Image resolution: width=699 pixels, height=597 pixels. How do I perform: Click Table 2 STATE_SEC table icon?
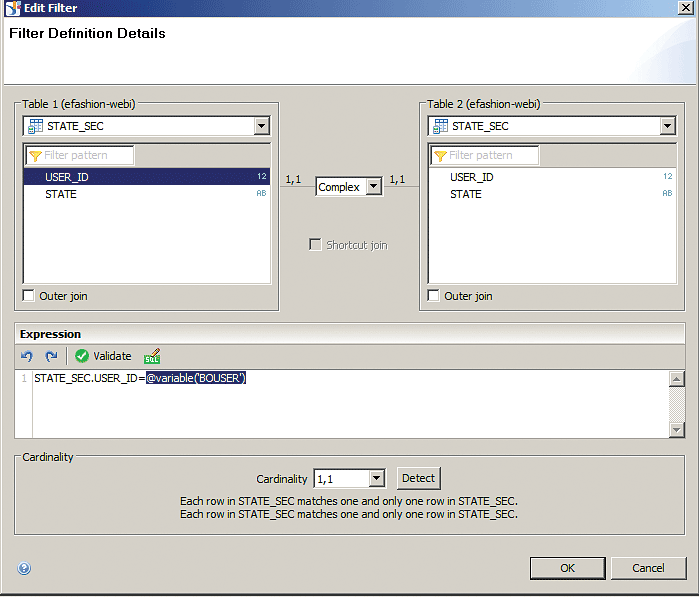(440, 126)
